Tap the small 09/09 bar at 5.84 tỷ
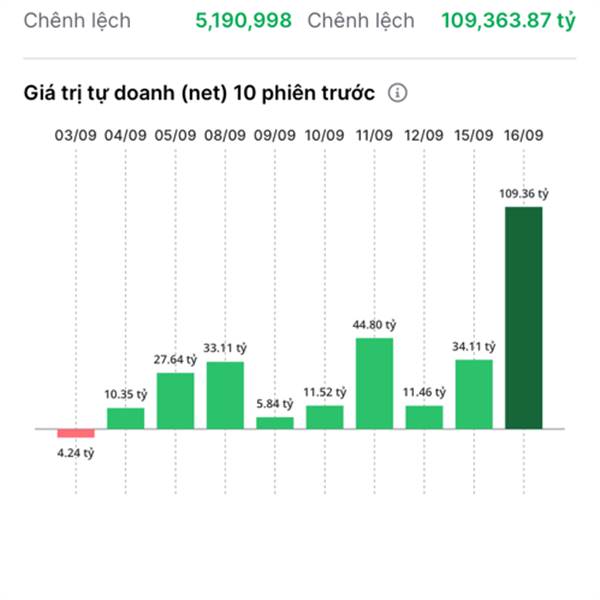The height and width of the screenshot is (600, 600). click(275, 423)
